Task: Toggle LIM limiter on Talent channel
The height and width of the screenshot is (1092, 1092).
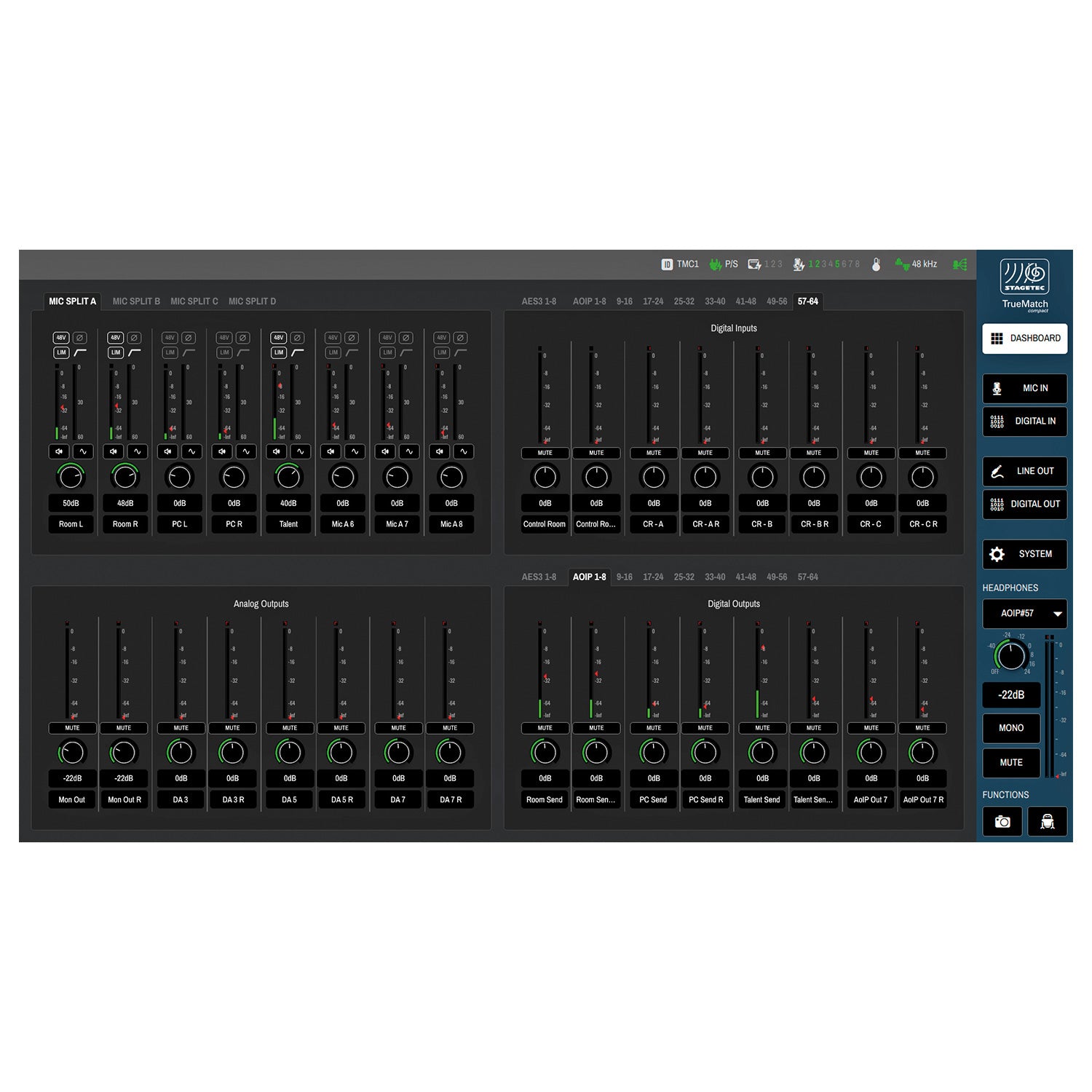Action: 278,352
